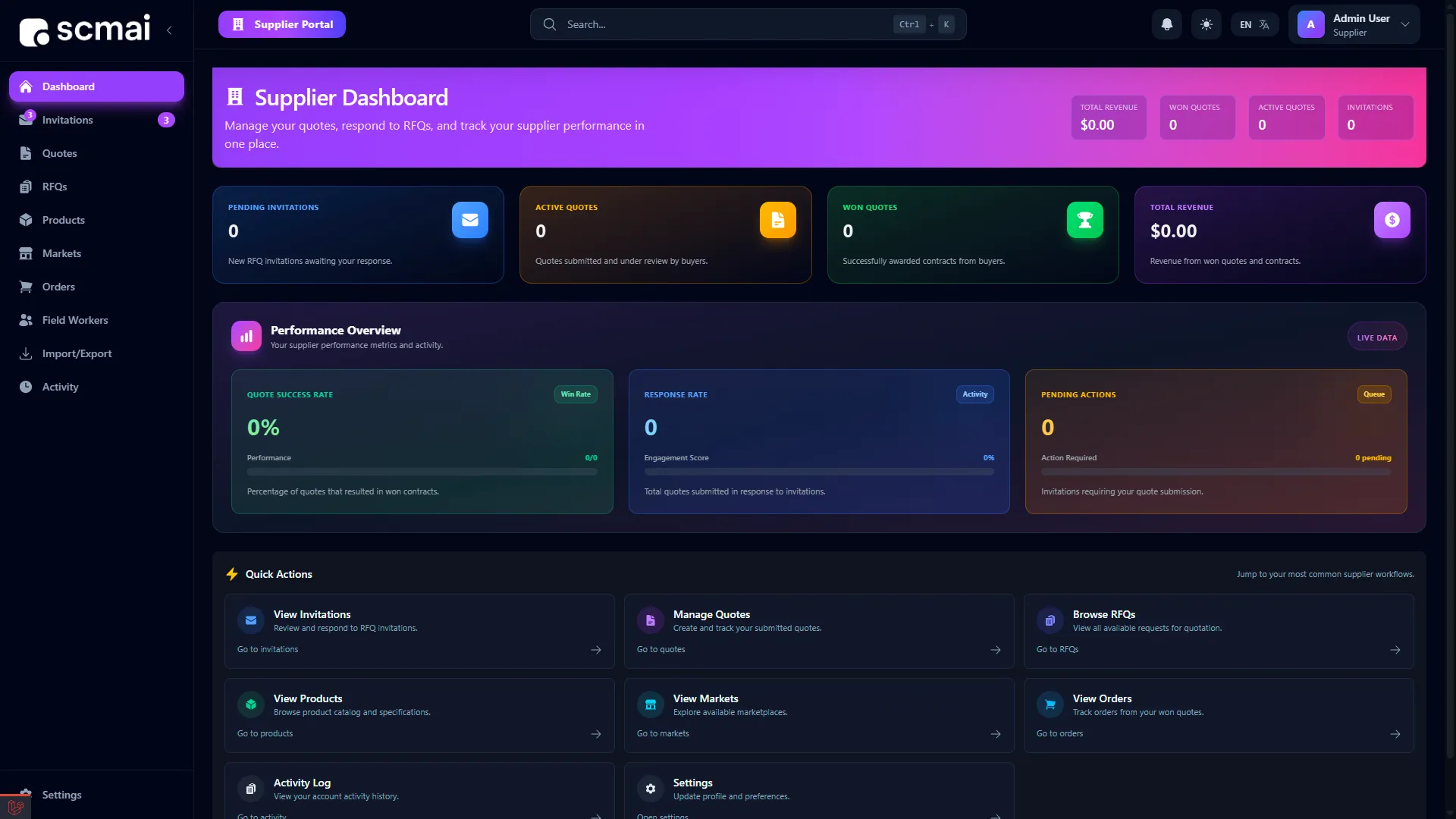Click the Total Revenue dollar icon
1456x819 pixels.
pos(1392,220)
